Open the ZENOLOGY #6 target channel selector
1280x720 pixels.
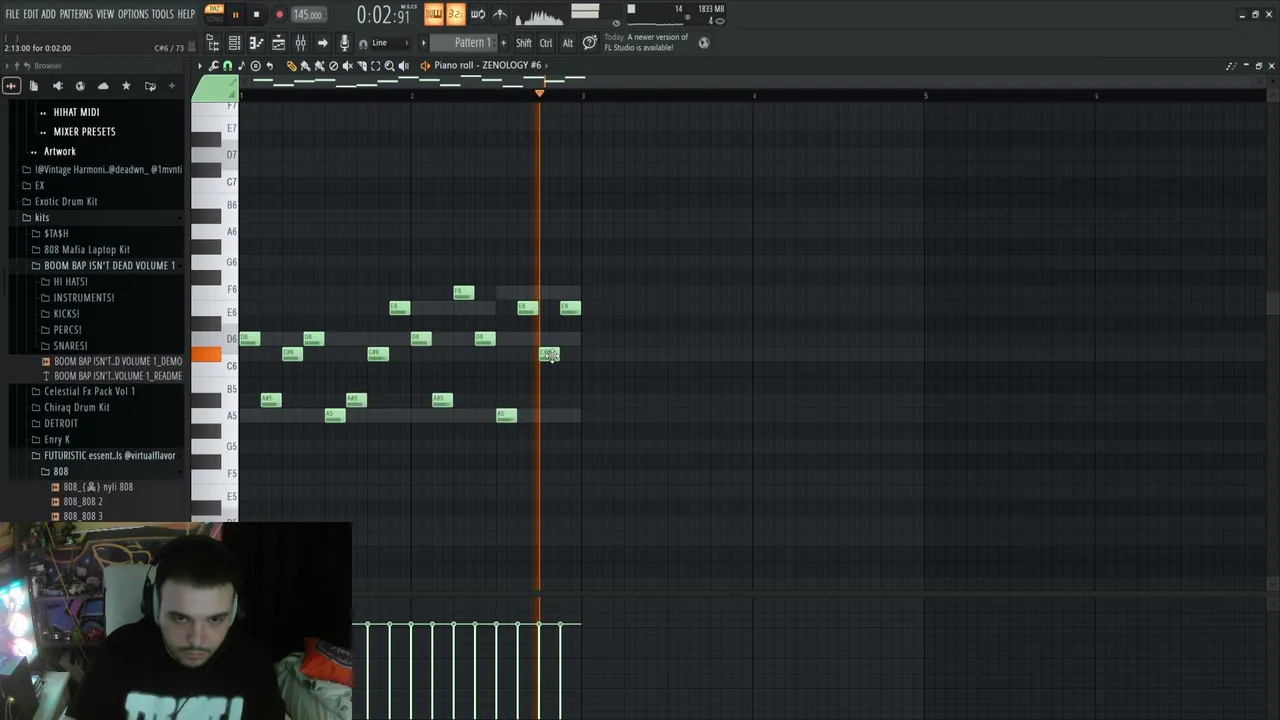[x=487, y=65]
